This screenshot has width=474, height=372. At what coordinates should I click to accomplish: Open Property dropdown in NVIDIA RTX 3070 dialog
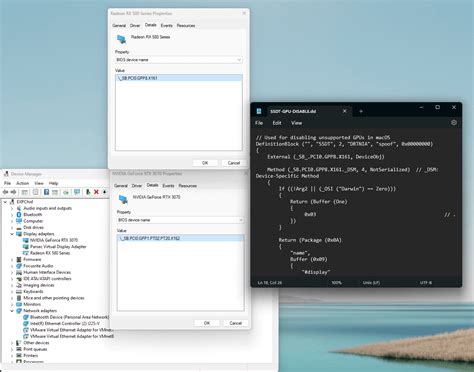(180, 220)
